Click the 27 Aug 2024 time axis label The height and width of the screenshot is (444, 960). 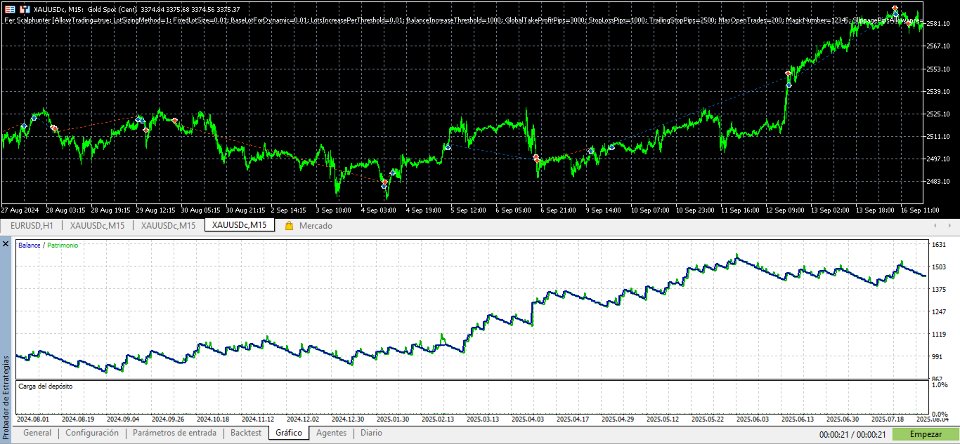(x=20, y=211)
